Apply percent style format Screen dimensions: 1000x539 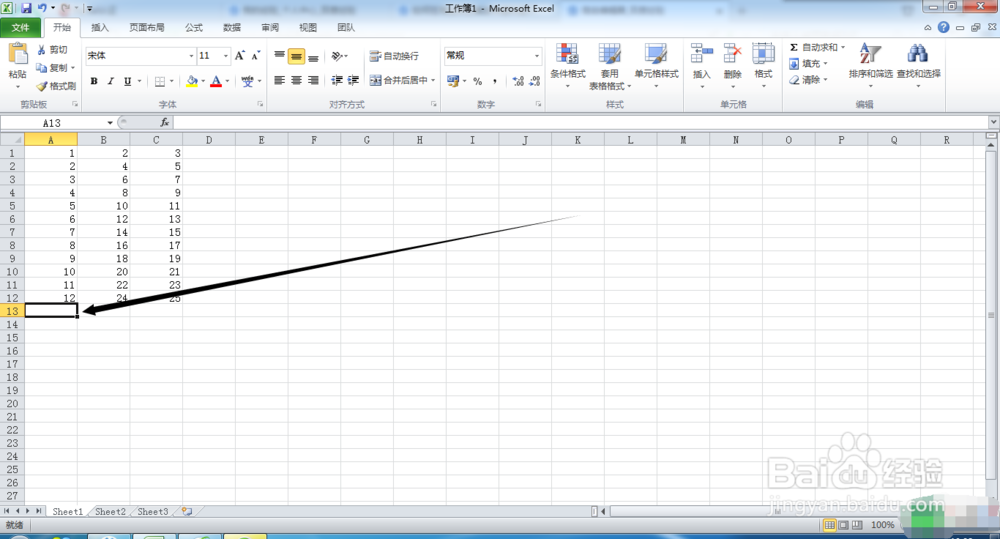click(478, 81)
